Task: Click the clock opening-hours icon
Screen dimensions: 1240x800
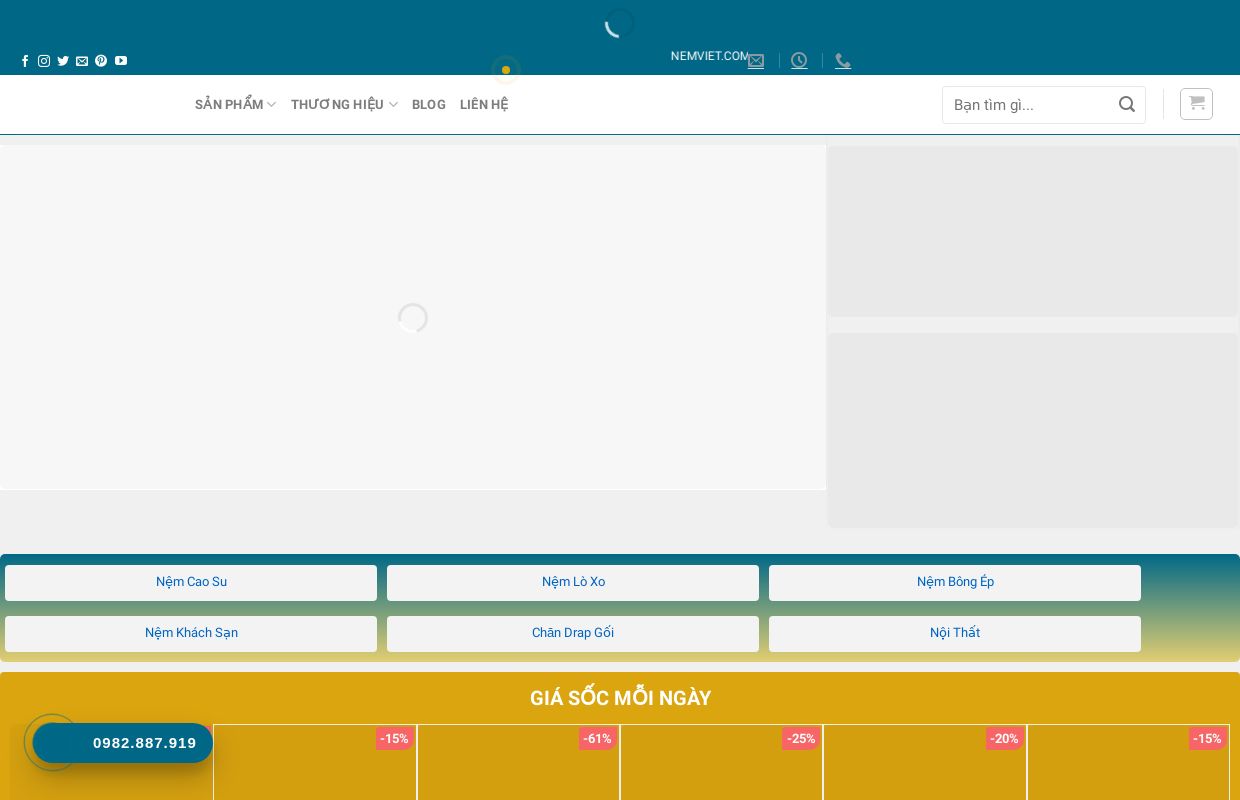Action: click(799, 61)
